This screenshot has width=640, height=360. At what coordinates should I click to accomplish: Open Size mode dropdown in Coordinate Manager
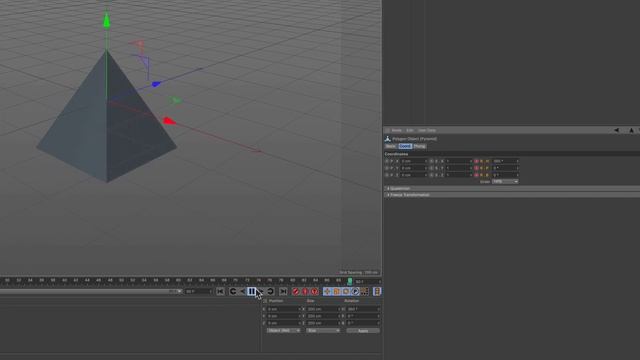point(323,331)
